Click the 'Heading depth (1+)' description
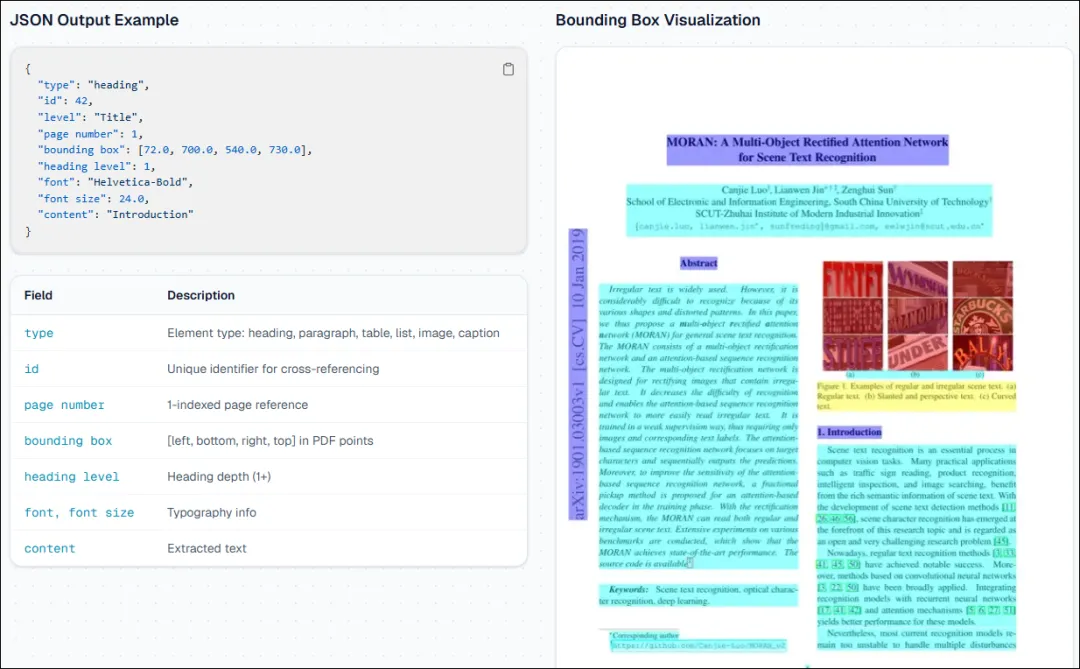Viewport: 1080px width, 669px height. pyautogui.click(x=219, y=476)
